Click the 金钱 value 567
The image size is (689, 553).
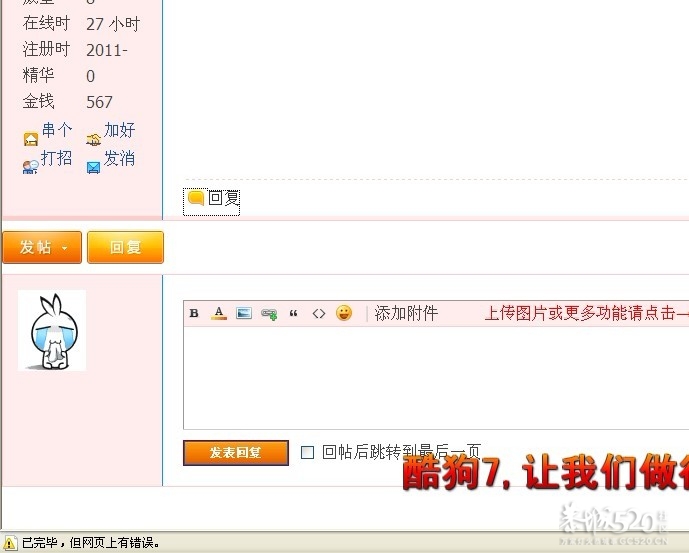point(99,102)
